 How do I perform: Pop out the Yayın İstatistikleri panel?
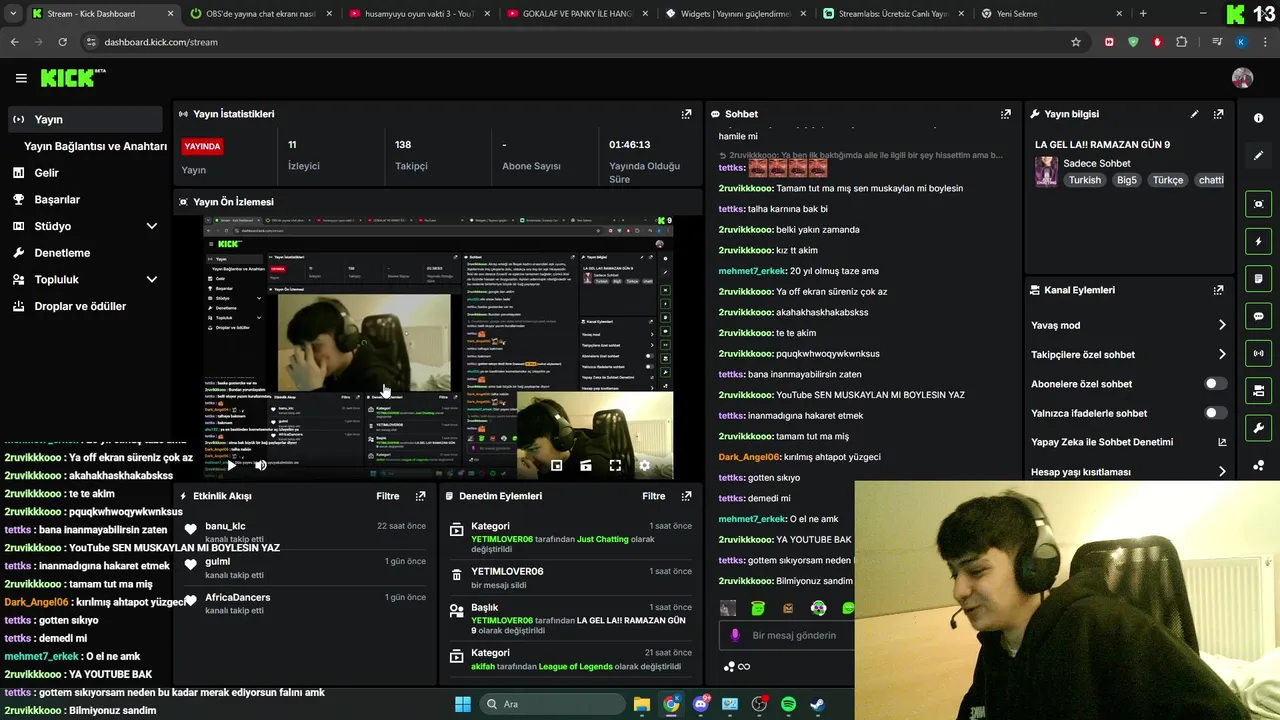click(x=686, y=114)
